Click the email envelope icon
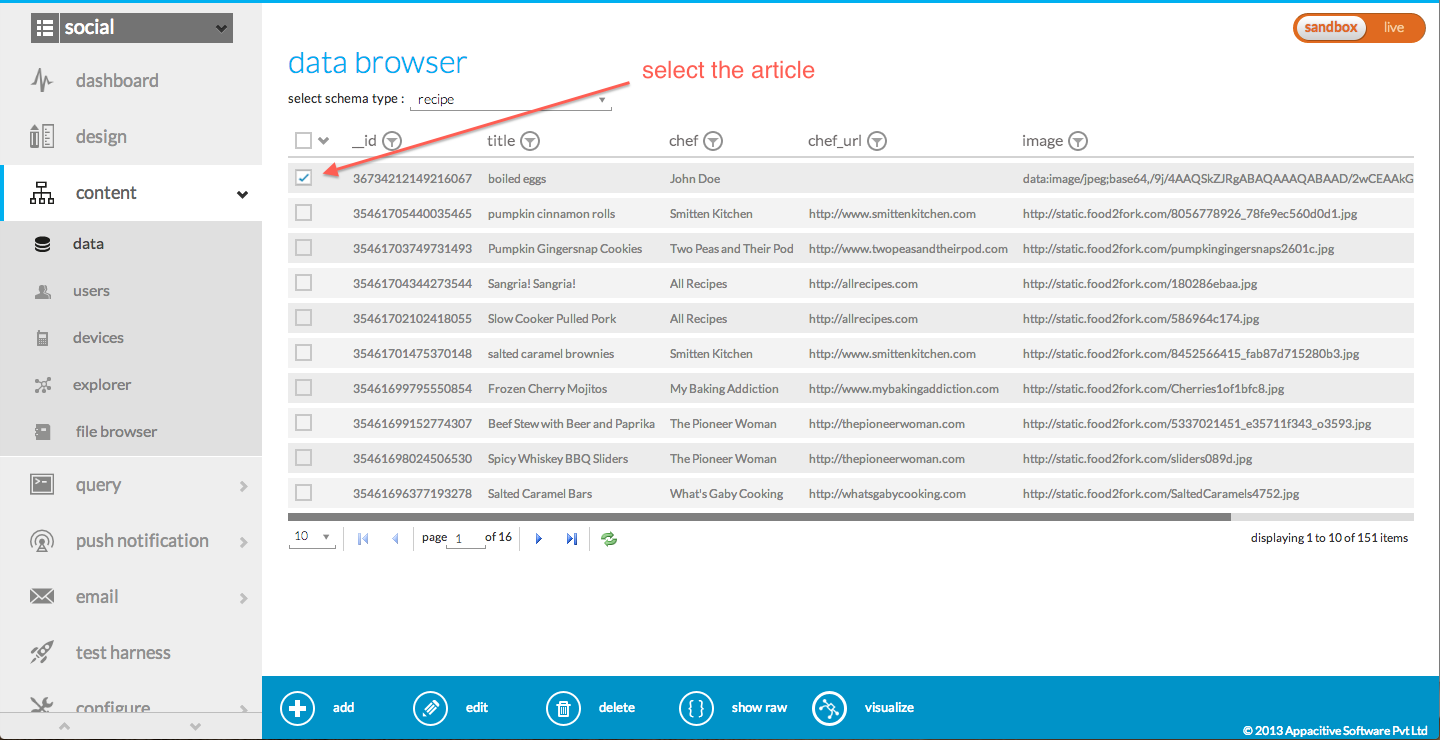This screenshot has height=740, width=1440. coord(42,597)
